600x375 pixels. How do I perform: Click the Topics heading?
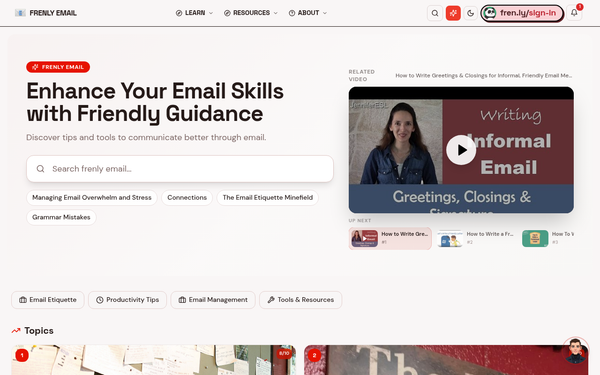(x=39, y=331)
